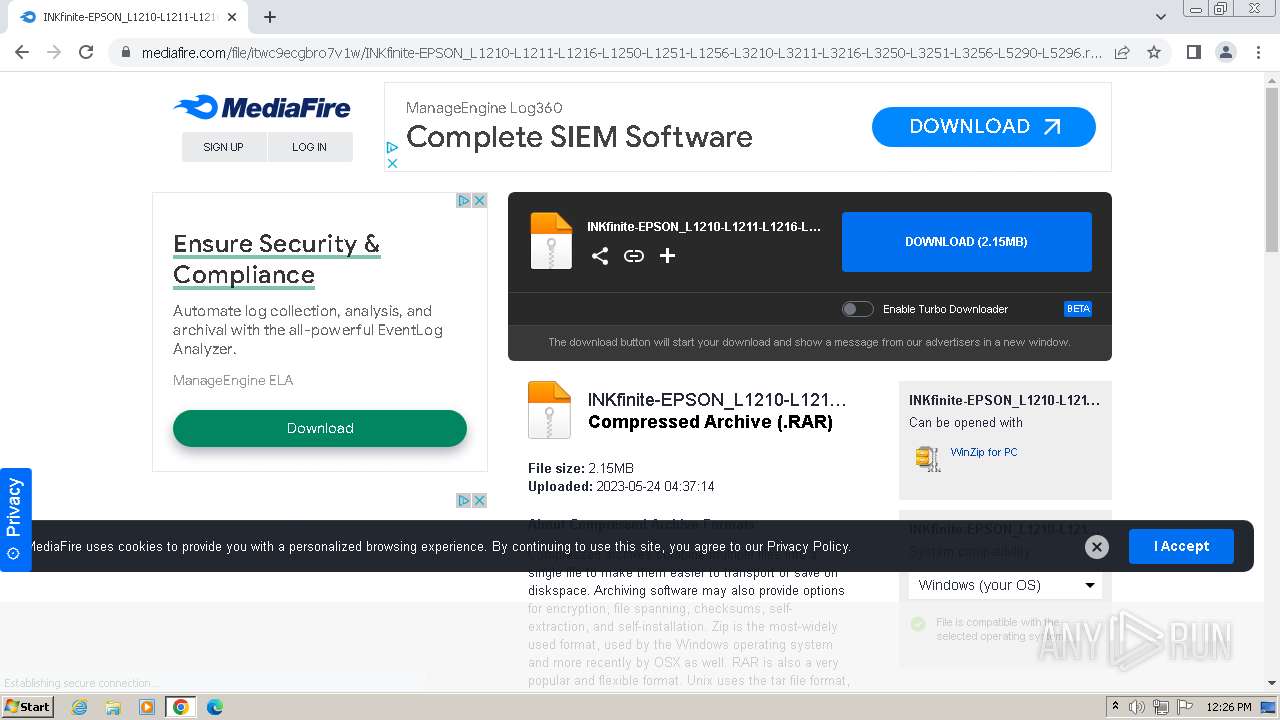Image resolution: width=1280 pixels, height=720 pixels.
Task: Click the address bar URL
Action: point(621,52)
